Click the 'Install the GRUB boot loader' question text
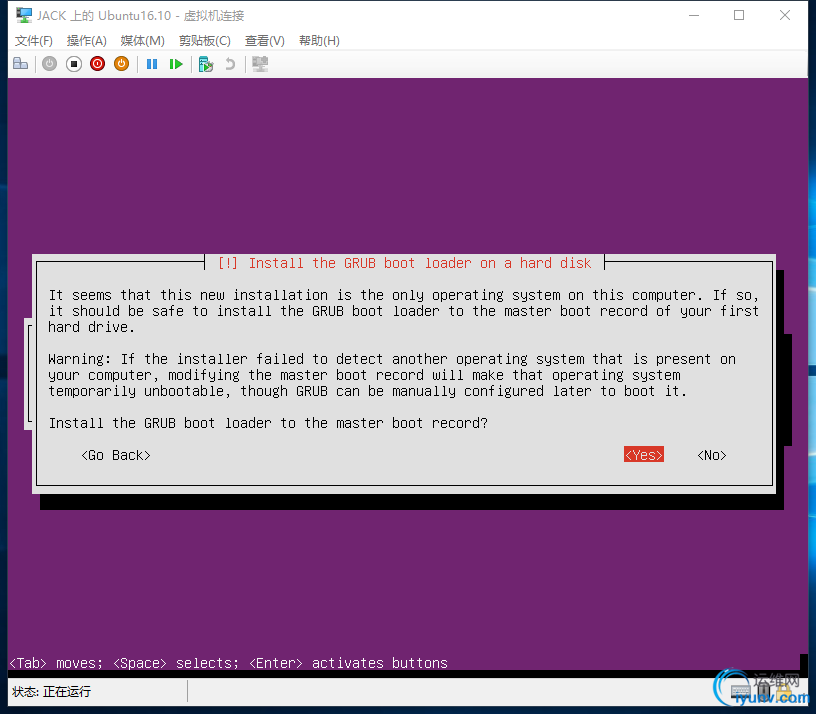The image size is (816, 714). tap(268, 423)
